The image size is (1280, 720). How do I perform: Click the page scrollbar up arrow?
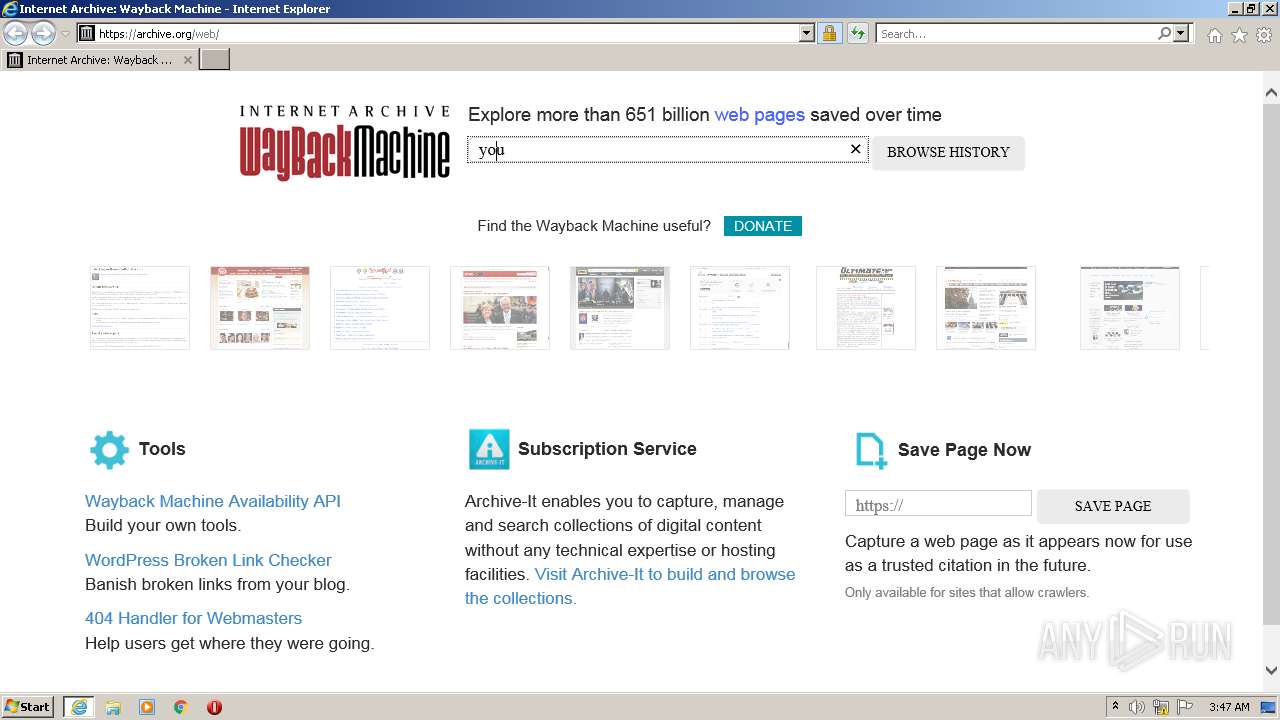pyautogui.click(x=1271, y=93)
